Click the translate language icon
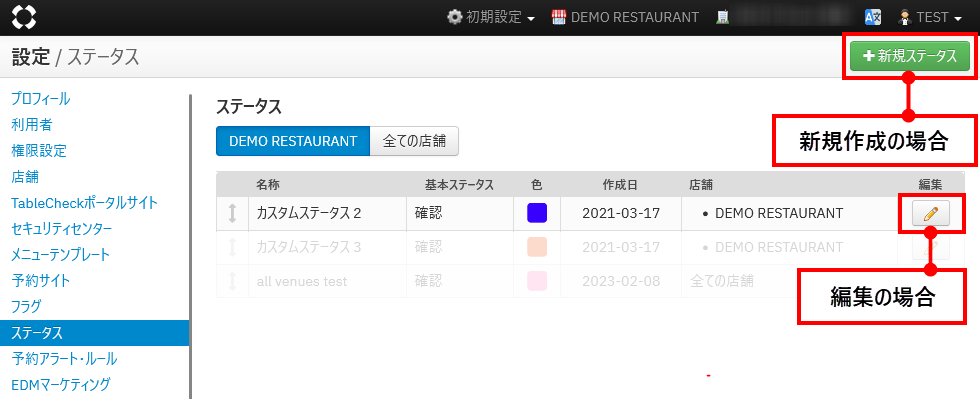 click(x=872, y=18)
